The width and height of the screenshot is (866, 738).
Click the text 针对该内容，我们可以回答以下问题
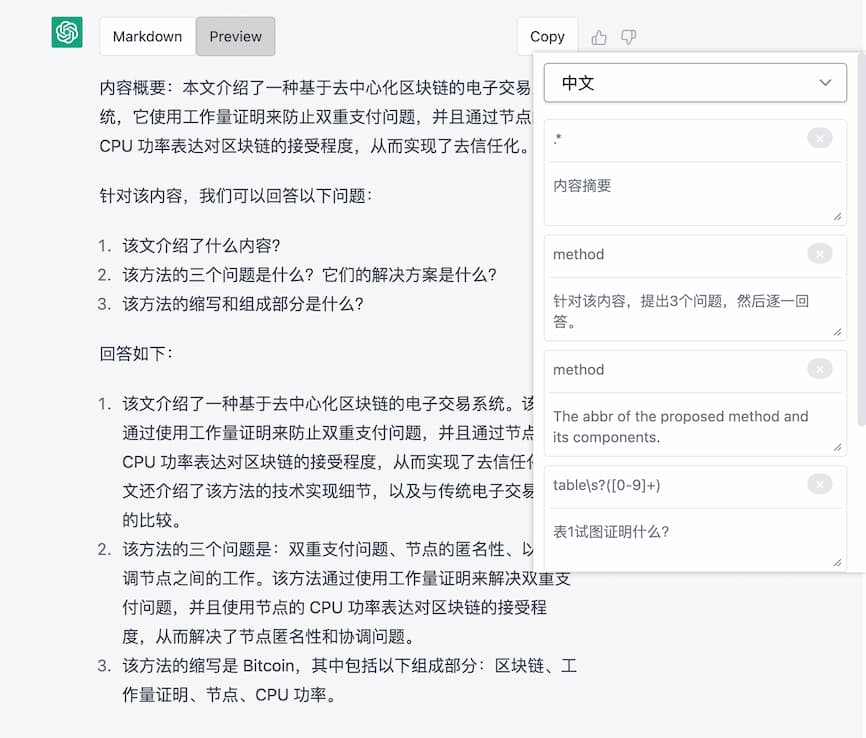click(236, 196)
